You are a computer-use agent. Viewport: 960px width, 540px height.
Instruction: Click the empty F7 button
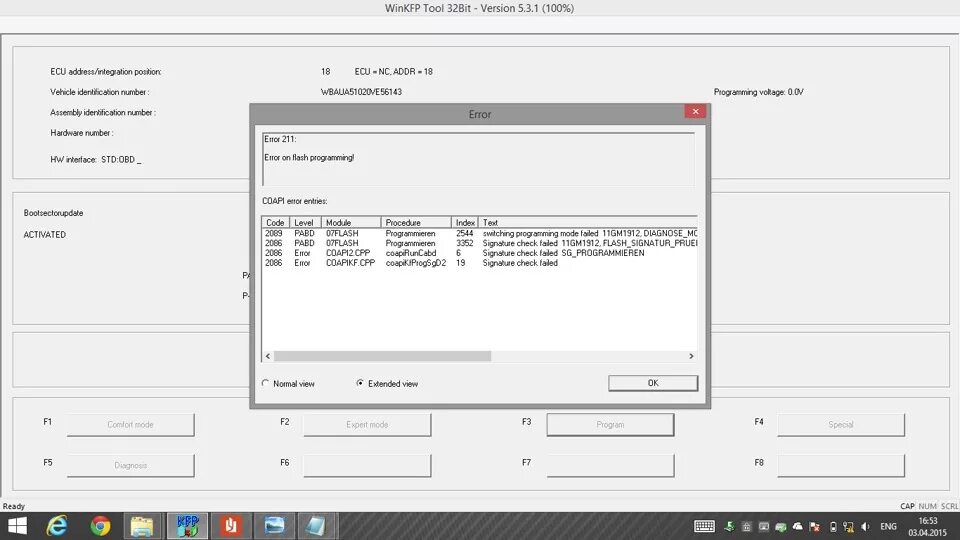click(610, 465)
